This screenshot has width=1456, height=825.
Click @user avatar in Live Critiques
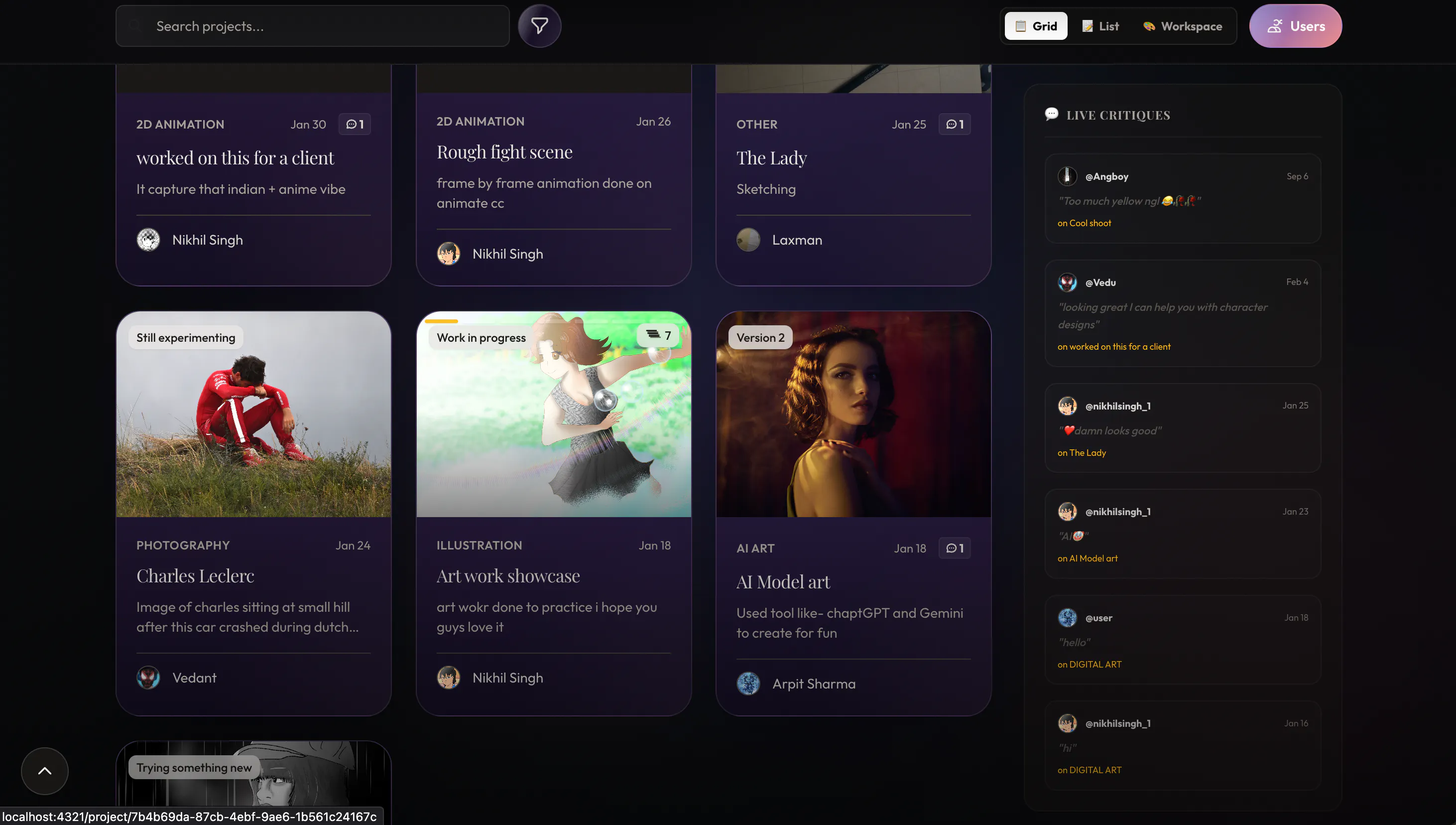1068,618
